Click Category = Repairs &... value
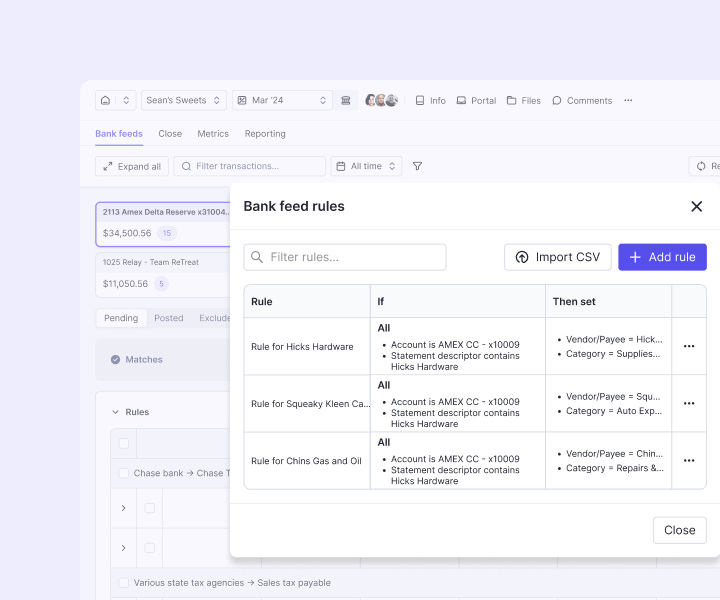 615,468
